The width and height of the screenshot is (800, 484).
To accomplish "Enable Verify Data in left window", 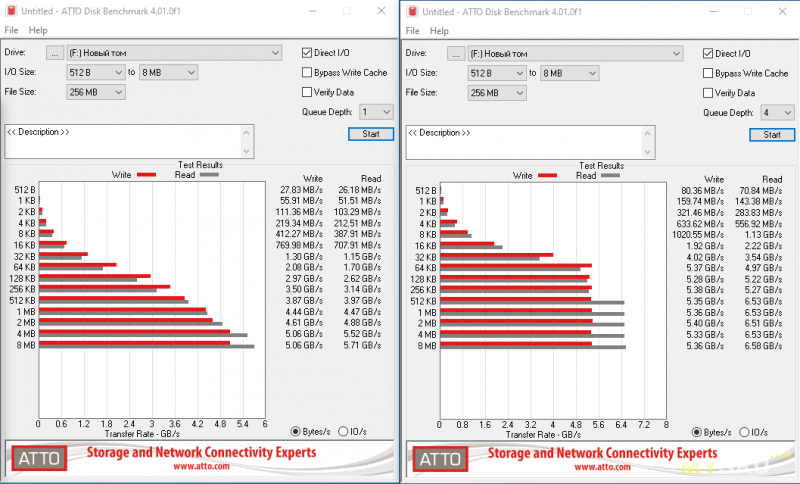I will [x=307, y=92].
